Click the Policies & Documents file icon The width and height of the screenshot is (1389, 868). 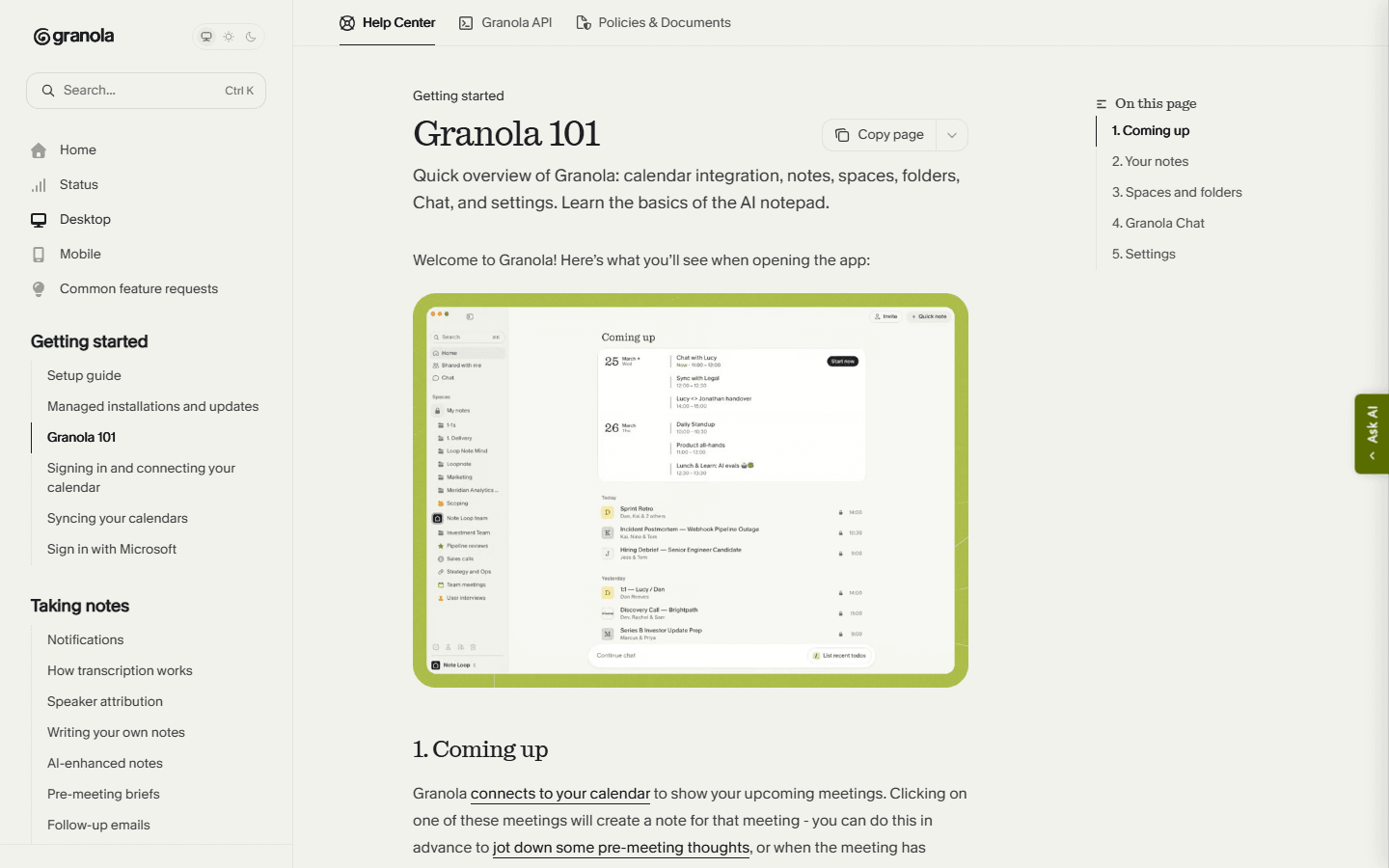coord(583,23)
